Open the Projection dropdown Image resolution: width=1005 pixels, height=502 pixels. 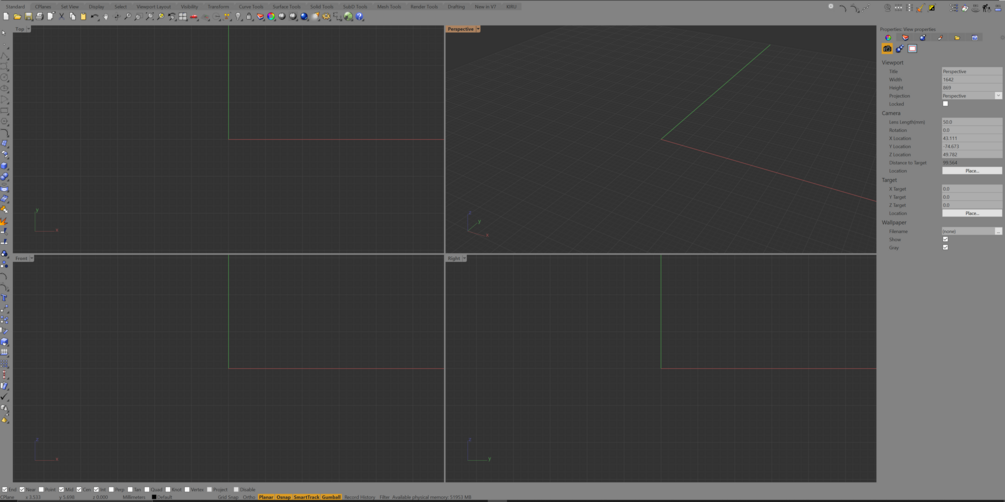coord(998,96)
